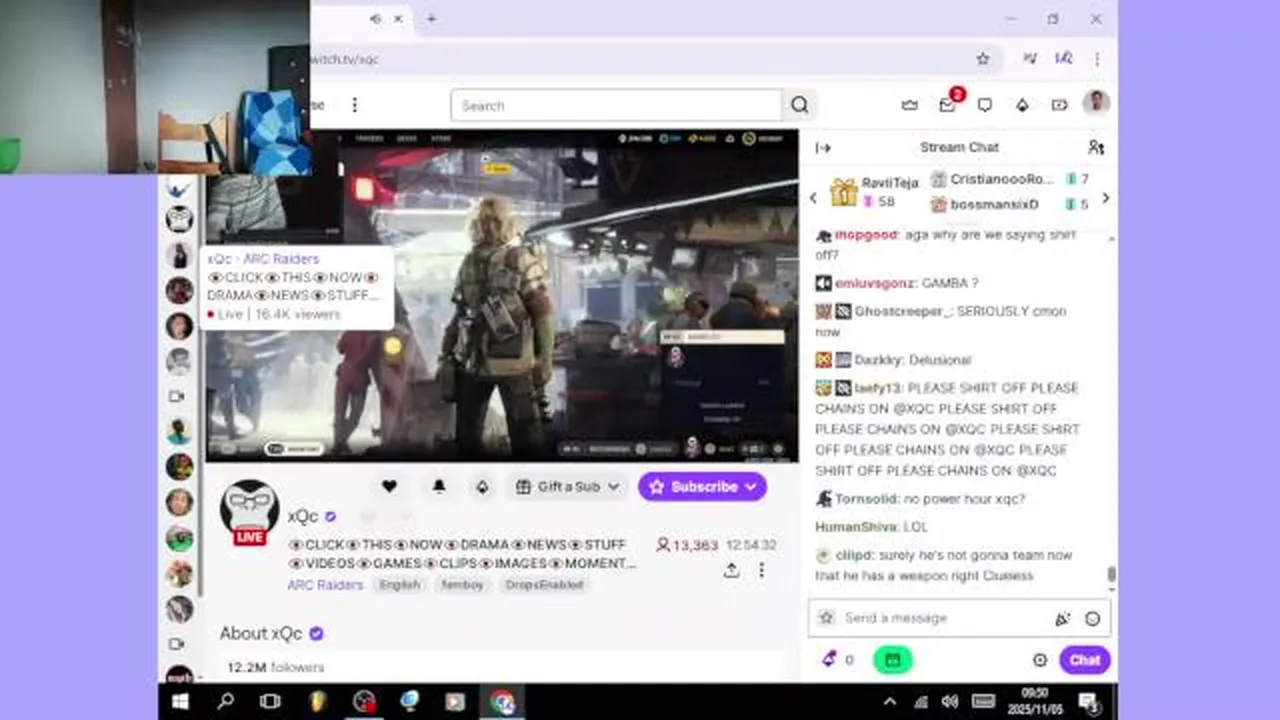Image resolution: width=1280 pixels, height=720 pixels.
Task: Click the Twitch search field
Action: [616, 105]
